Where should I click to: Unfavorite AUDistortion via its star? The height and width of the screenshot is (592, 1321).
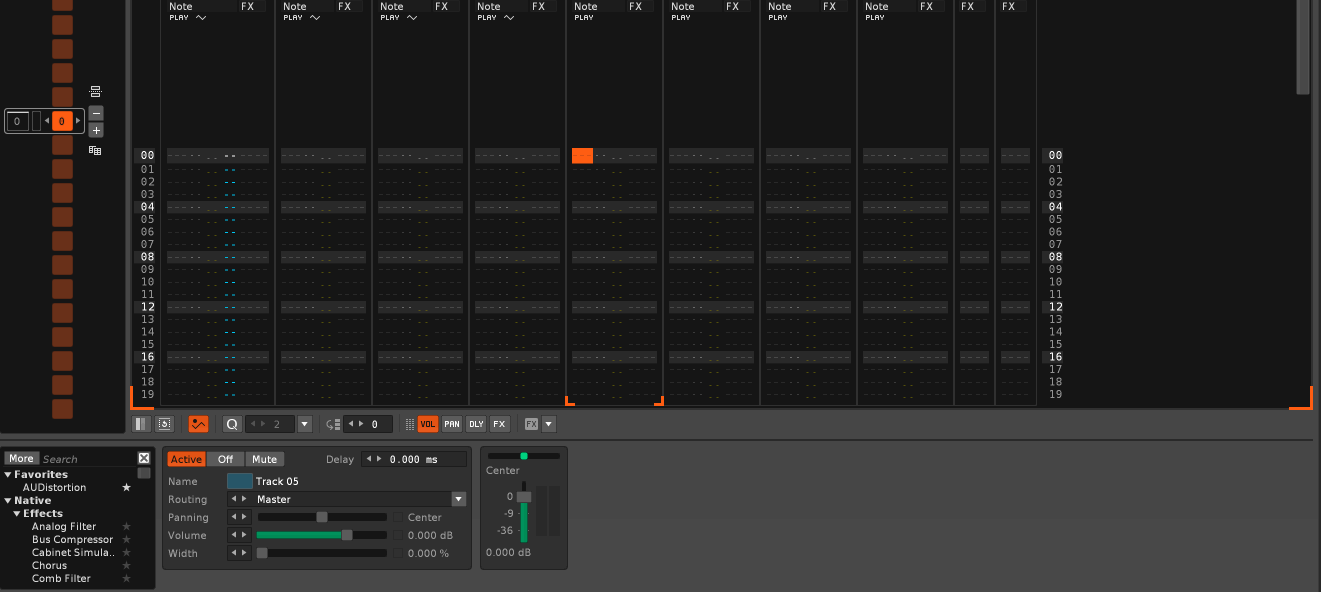pos(126,488)
